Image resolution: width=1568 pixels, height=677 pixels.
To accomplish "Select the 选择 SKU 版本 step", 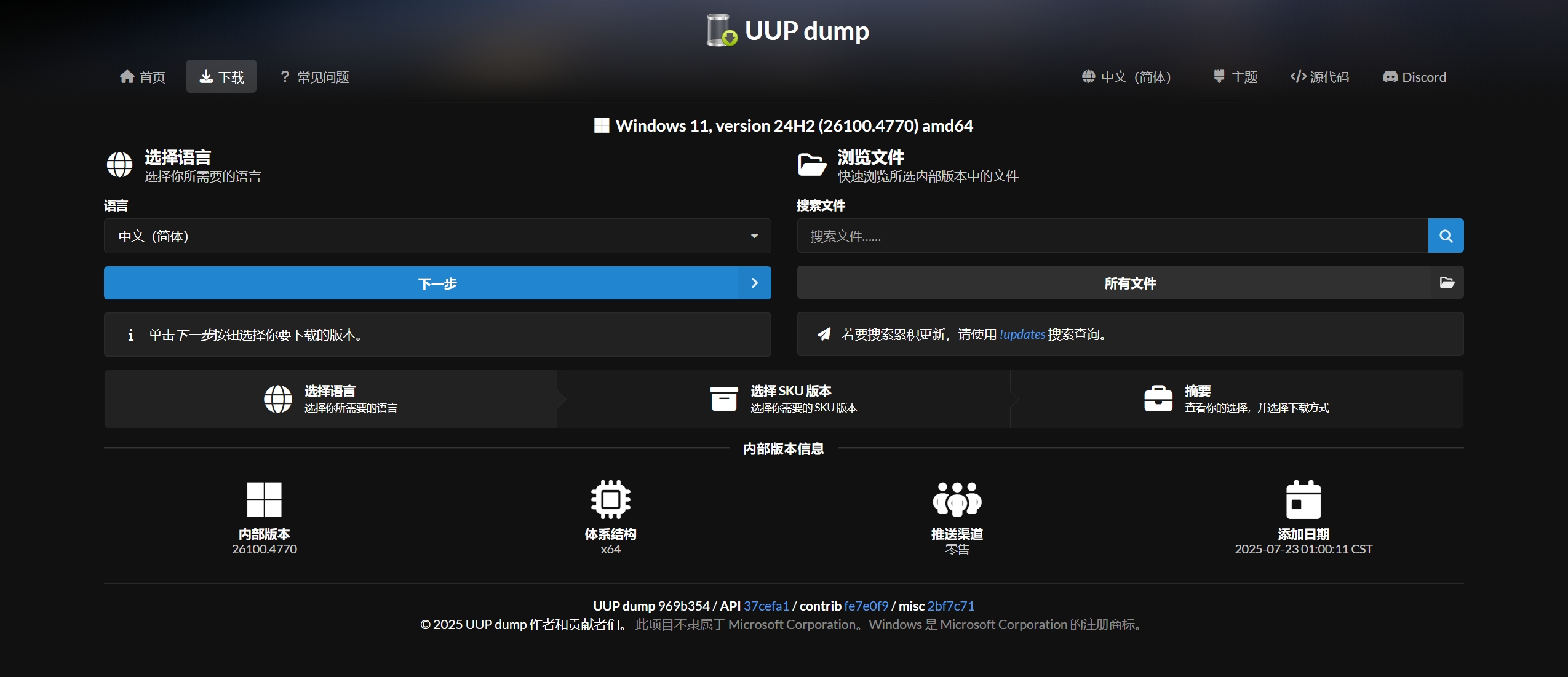I will pos(784,399).
